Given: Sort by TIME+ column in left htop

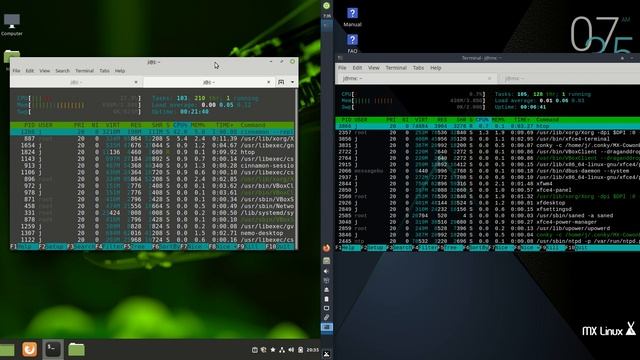Looking at the screenshot, I should coord(225,125).
